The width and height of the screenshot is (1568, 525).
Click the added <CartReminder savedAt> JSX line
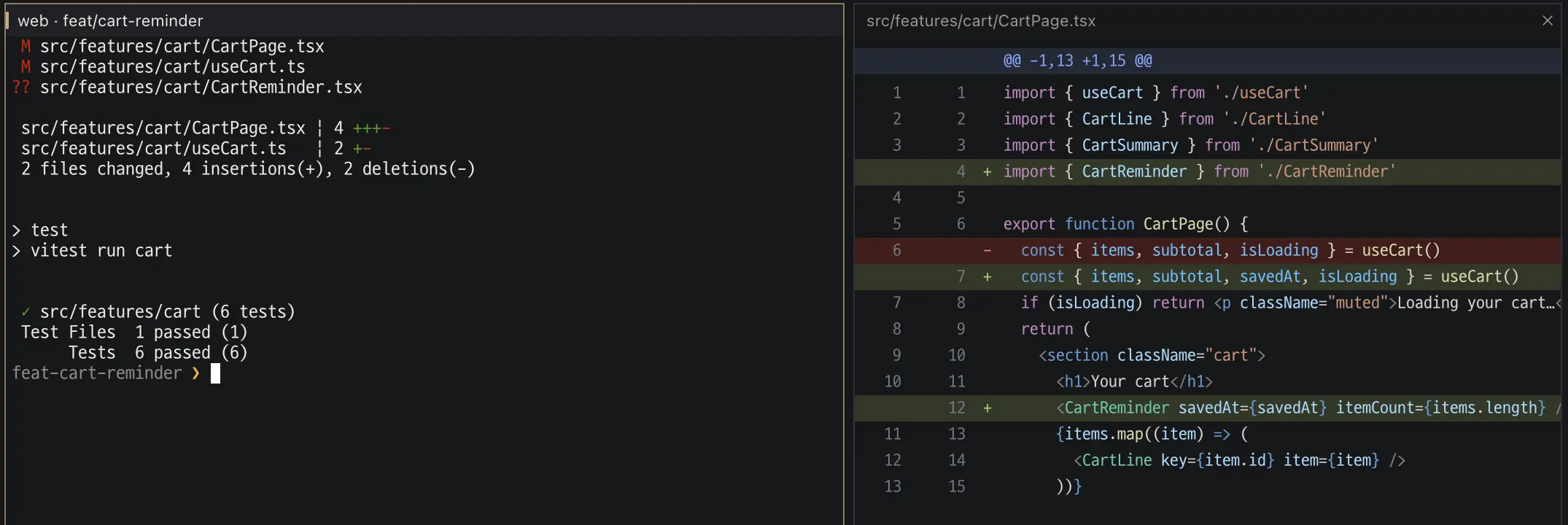[1208, 408]
